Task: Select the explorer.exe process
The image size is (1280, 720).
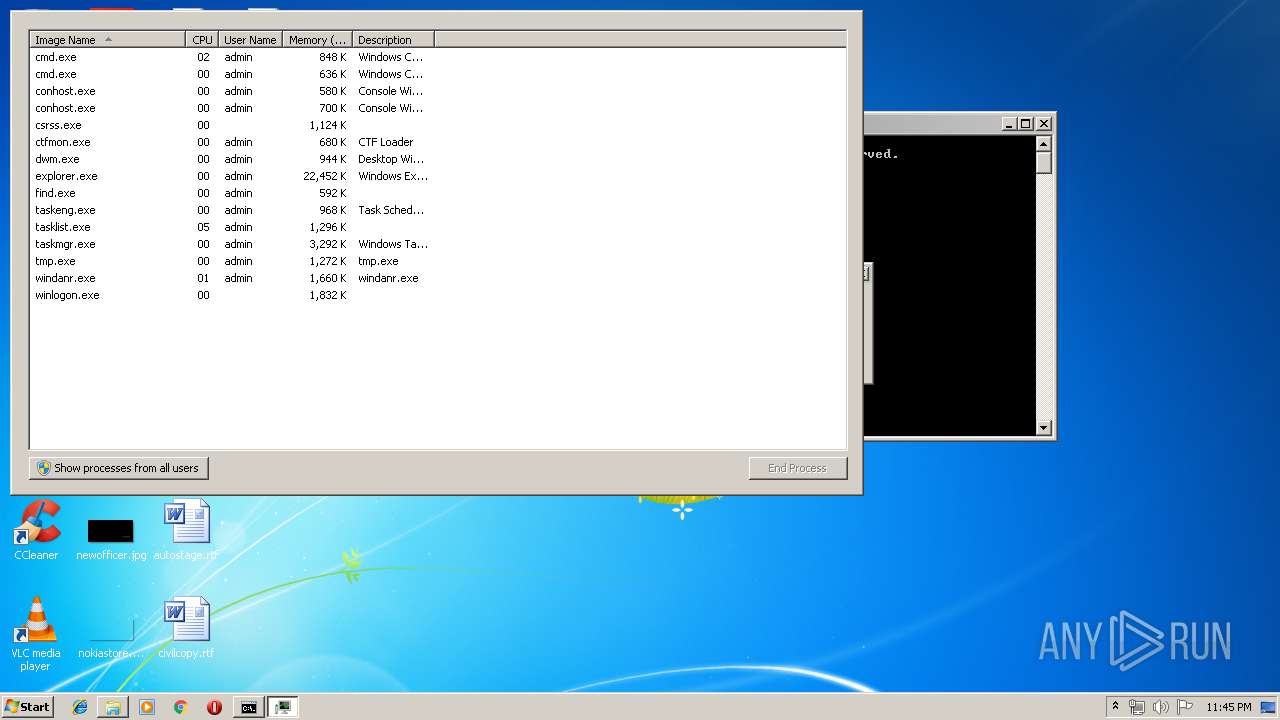Action: pyautogui.click(x=438, y=176)
